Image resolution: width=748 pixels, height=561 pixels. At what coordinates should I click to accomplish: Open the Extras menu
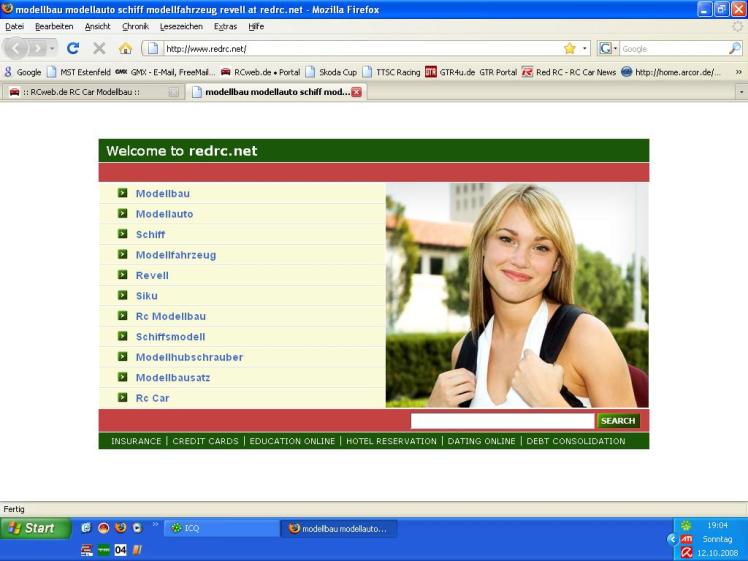(225, 26)
